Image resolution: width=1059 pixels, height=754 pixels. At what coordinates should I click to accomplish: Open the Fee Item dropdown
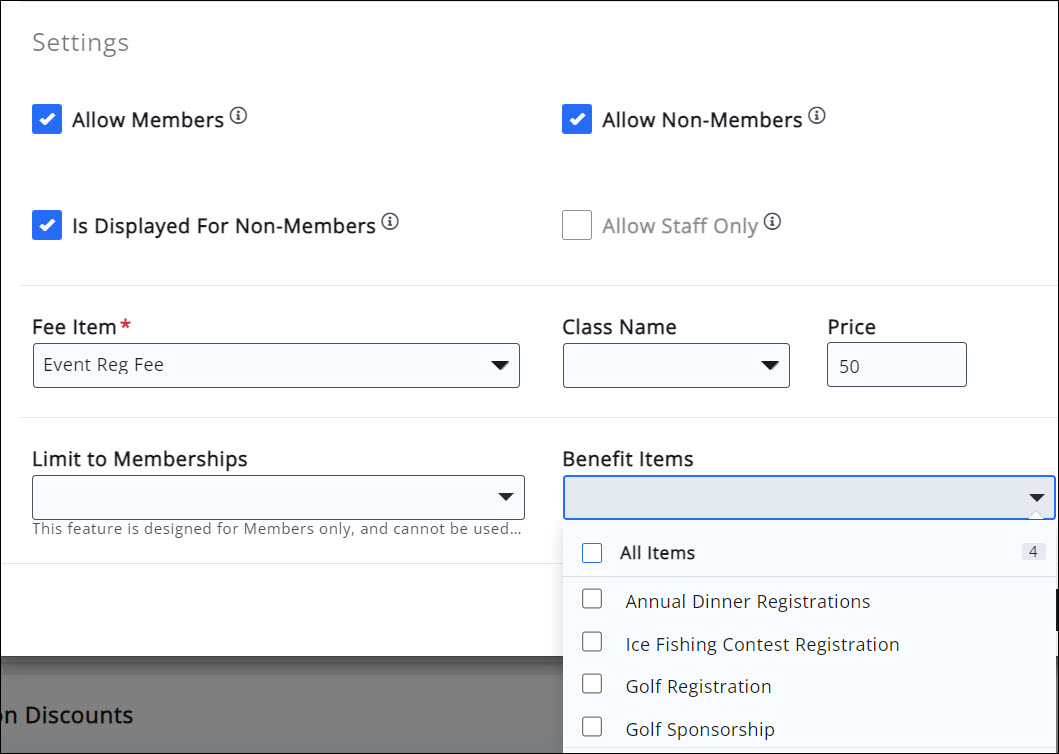[x=276, y=366]
